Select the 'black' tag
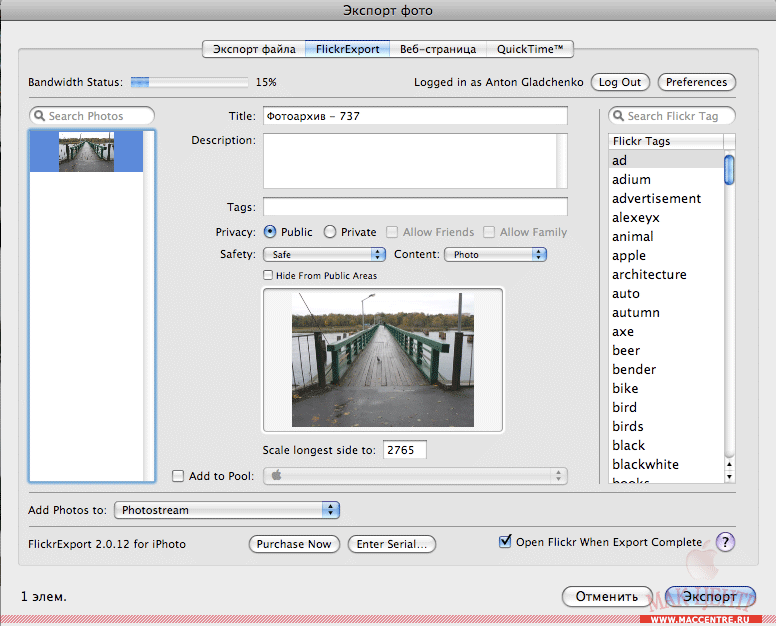Image resolution: width=776 pixels, height=626 pixels. pyautogui.click(x=666, y=445)
